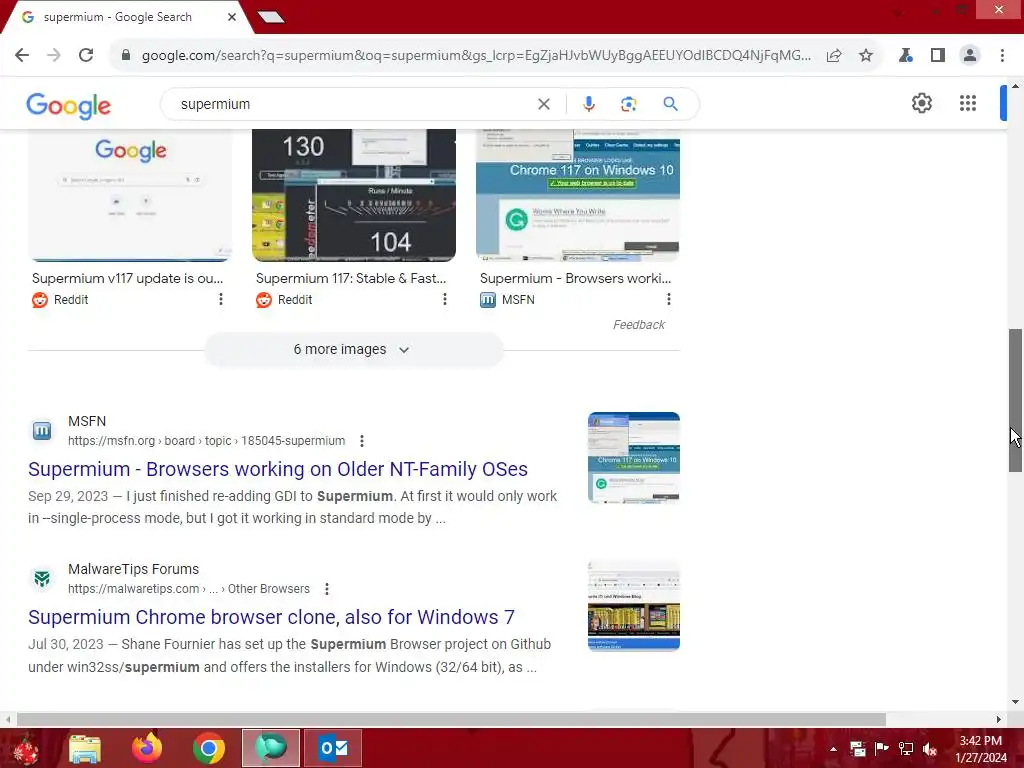Open Supermium - Browsers worki... MSFN image caption

tap(575, 278)
